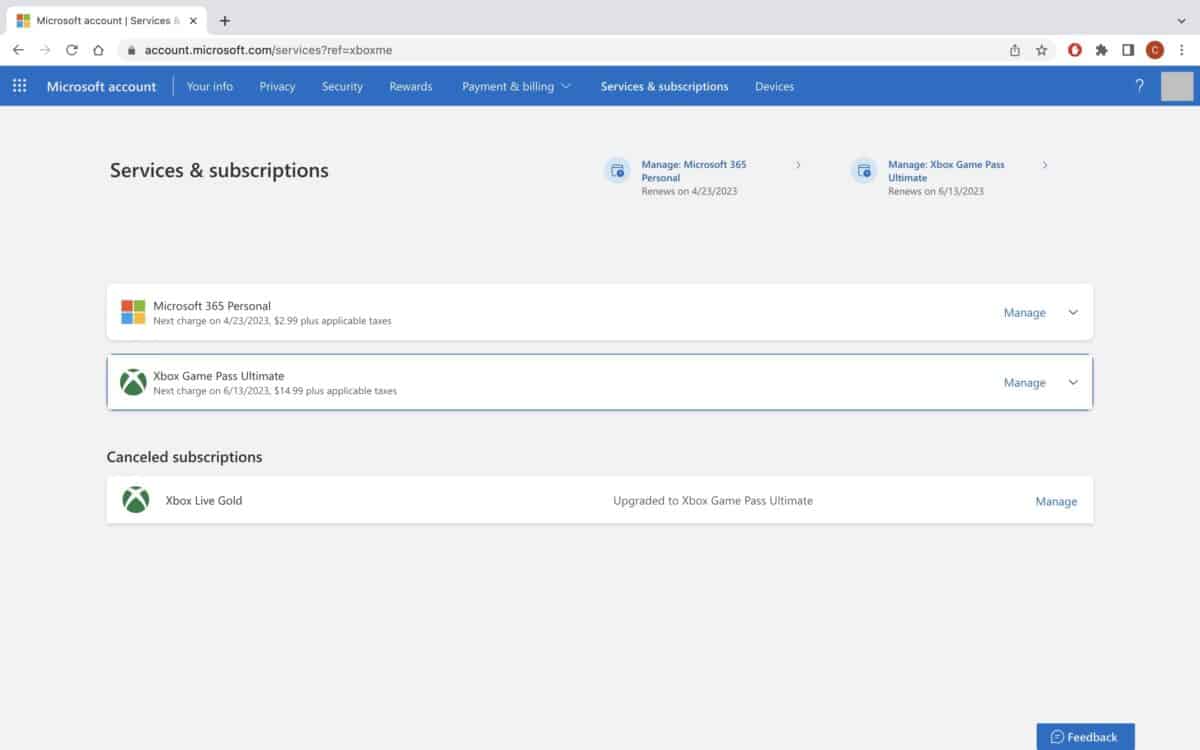Viewport: 1200px width, 750px height.
Task: Reload the page with the refresh icon
Action: 72,49
